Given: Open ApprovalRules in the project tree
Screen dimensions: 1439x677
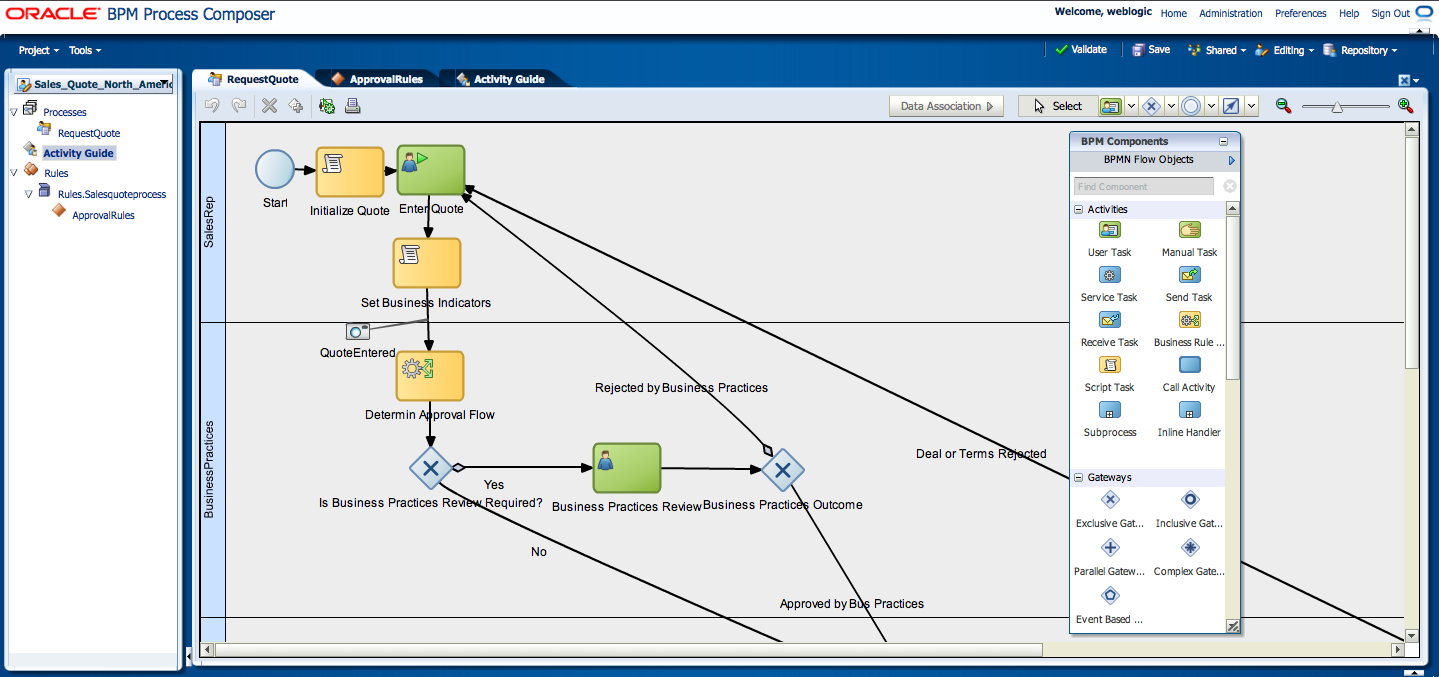Looking at the screenshot, I should pyautogui.click(x=103, y=215).
